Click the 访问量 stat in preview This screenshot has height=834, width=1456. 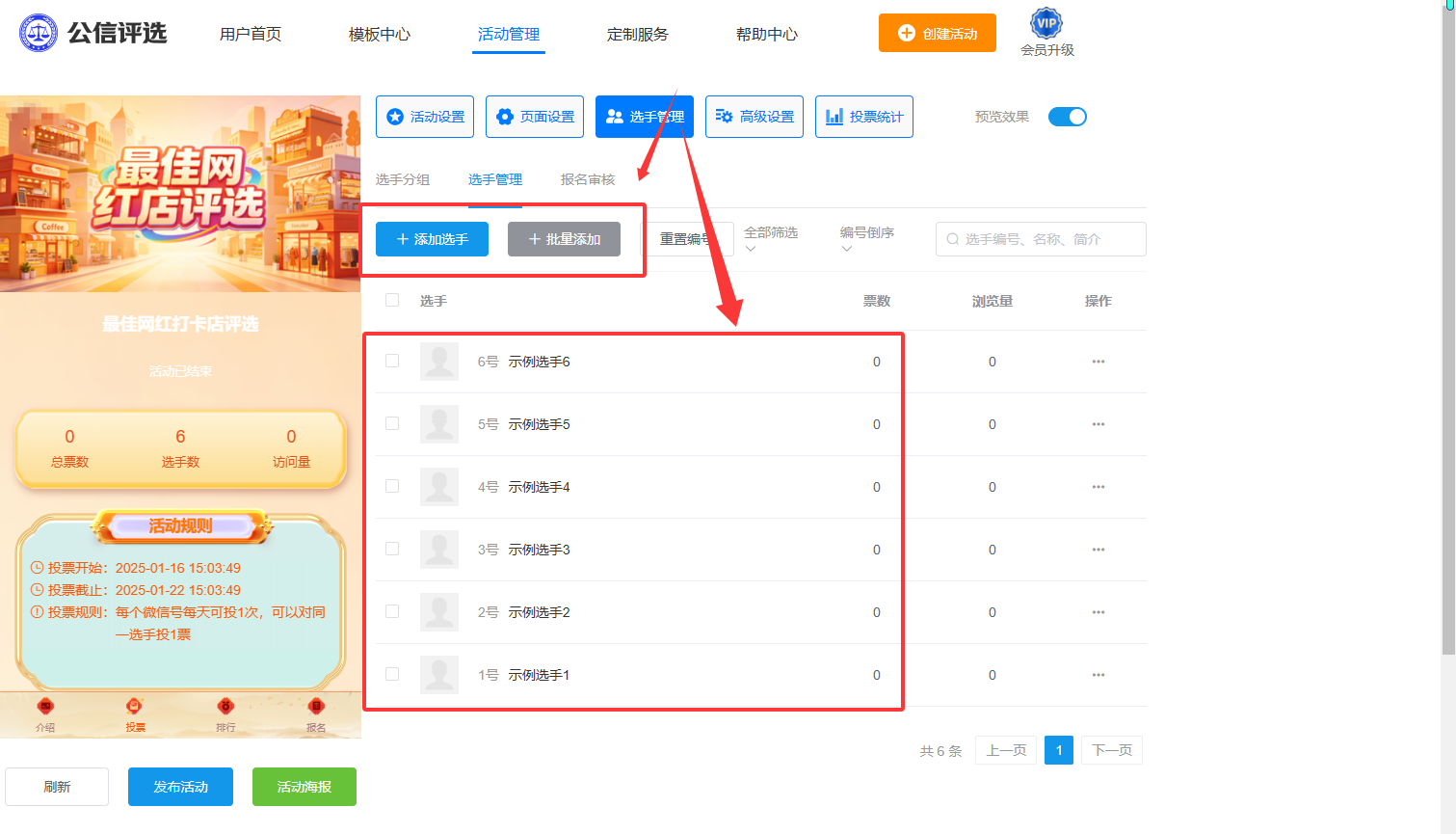(x=291, y=448)
